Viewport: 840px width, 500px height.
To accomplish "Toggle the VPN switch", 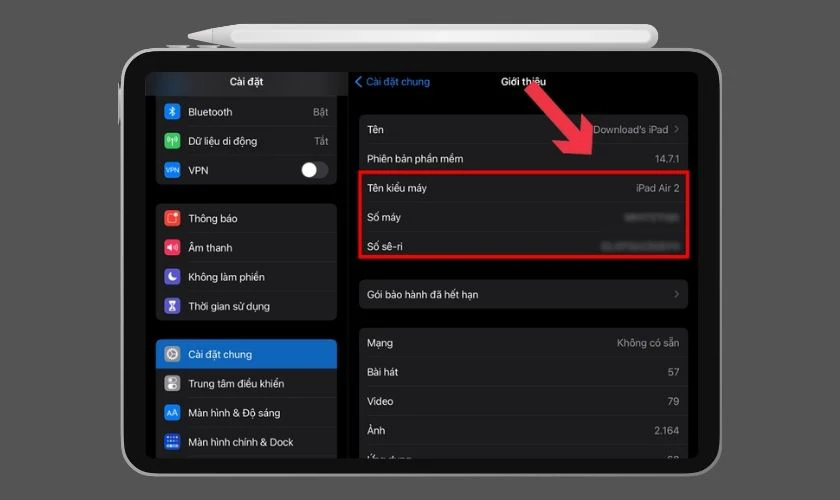I will [x=314, y=170].
